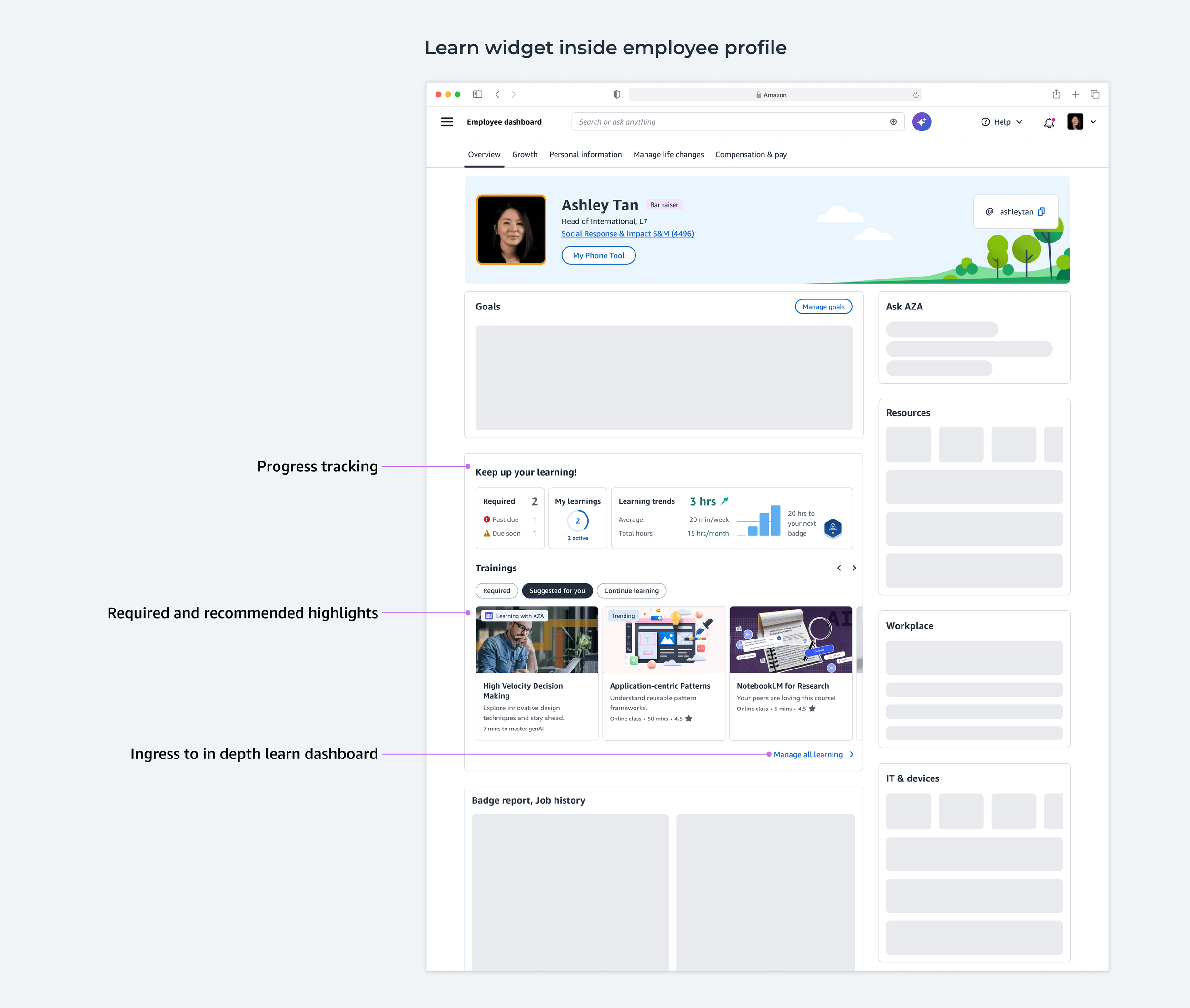Screen dimensions: 1190x1008
Task: Switch to the Growth tab
Action: point(525,154)
